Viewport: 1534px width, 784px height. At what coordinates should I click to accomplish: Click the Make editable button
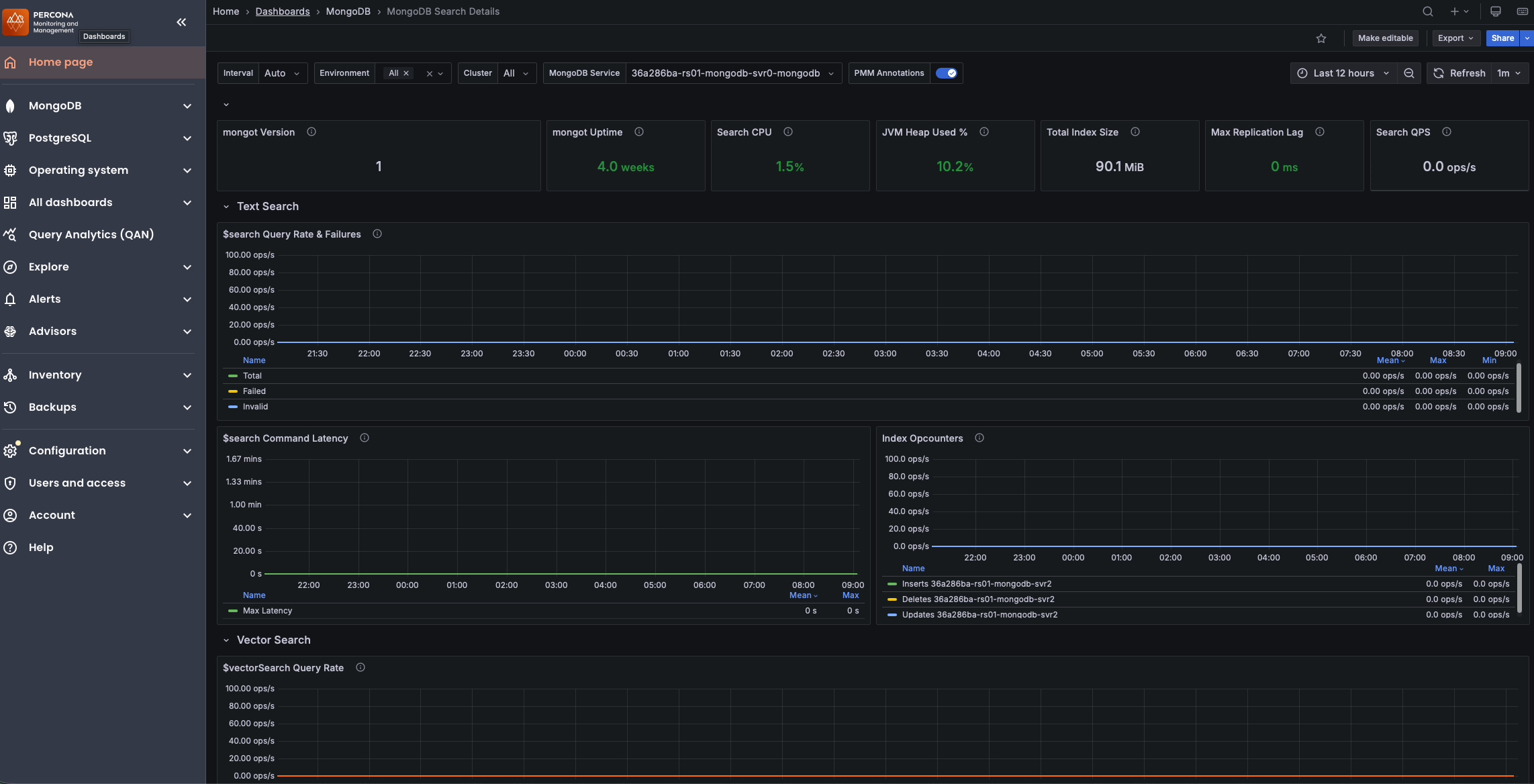(x=1386, y=38)
